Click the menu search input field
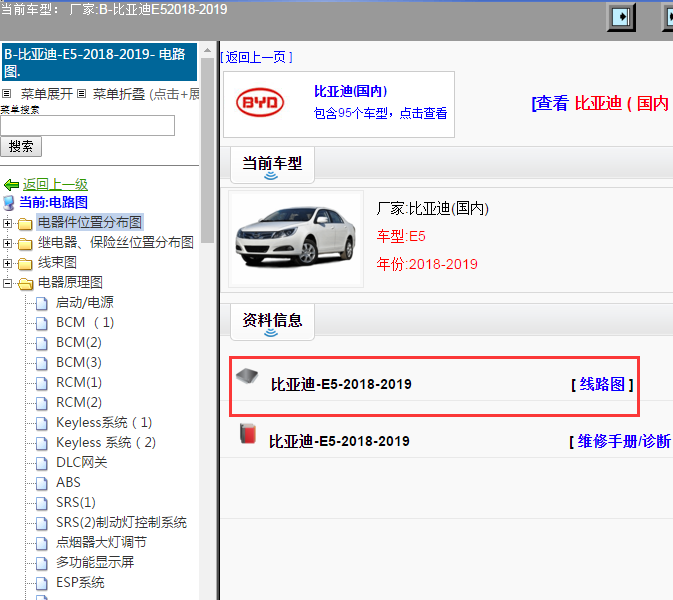The image size is (673, 600). (x=88, y=125)
